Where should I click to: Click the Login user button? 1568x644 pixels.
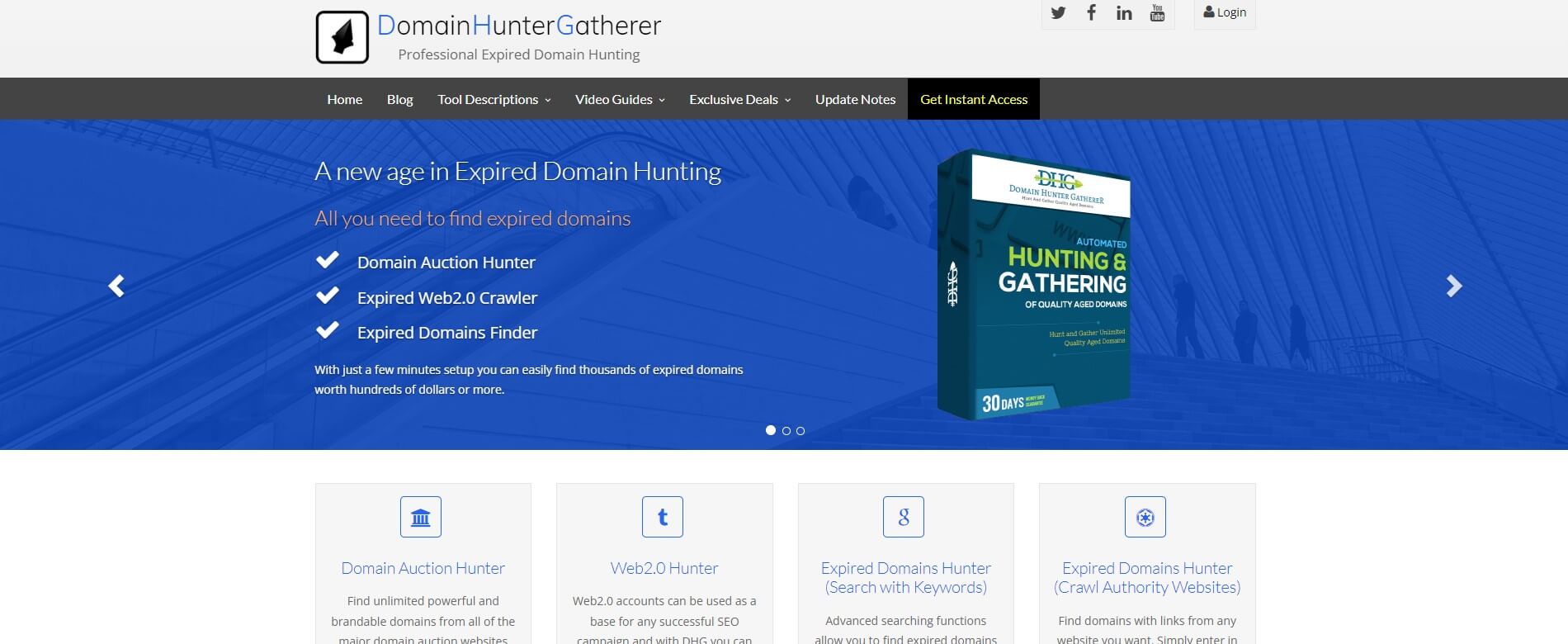click(x=1225, y=12)
